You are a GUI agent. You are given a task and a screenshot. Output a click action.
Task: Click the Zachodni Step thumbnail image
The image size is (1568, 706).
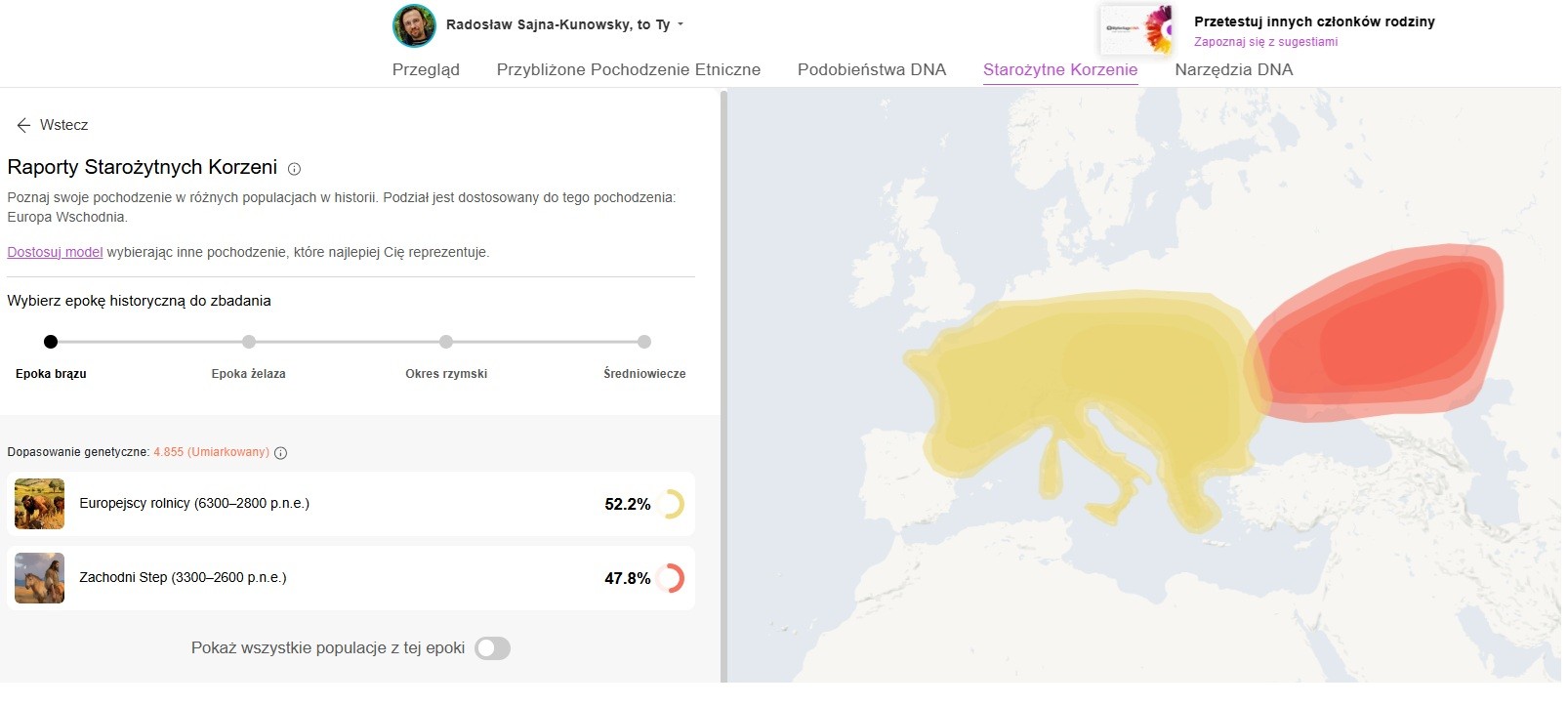pyautogui.click(x=39, y=578)
